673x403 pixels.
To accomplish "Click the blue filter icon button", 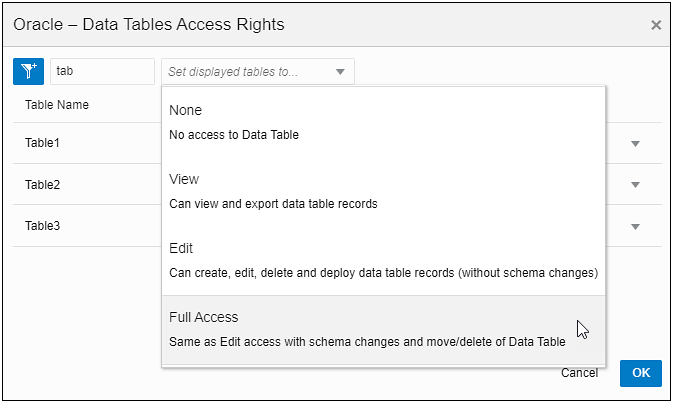I will (x=27, y=72).
